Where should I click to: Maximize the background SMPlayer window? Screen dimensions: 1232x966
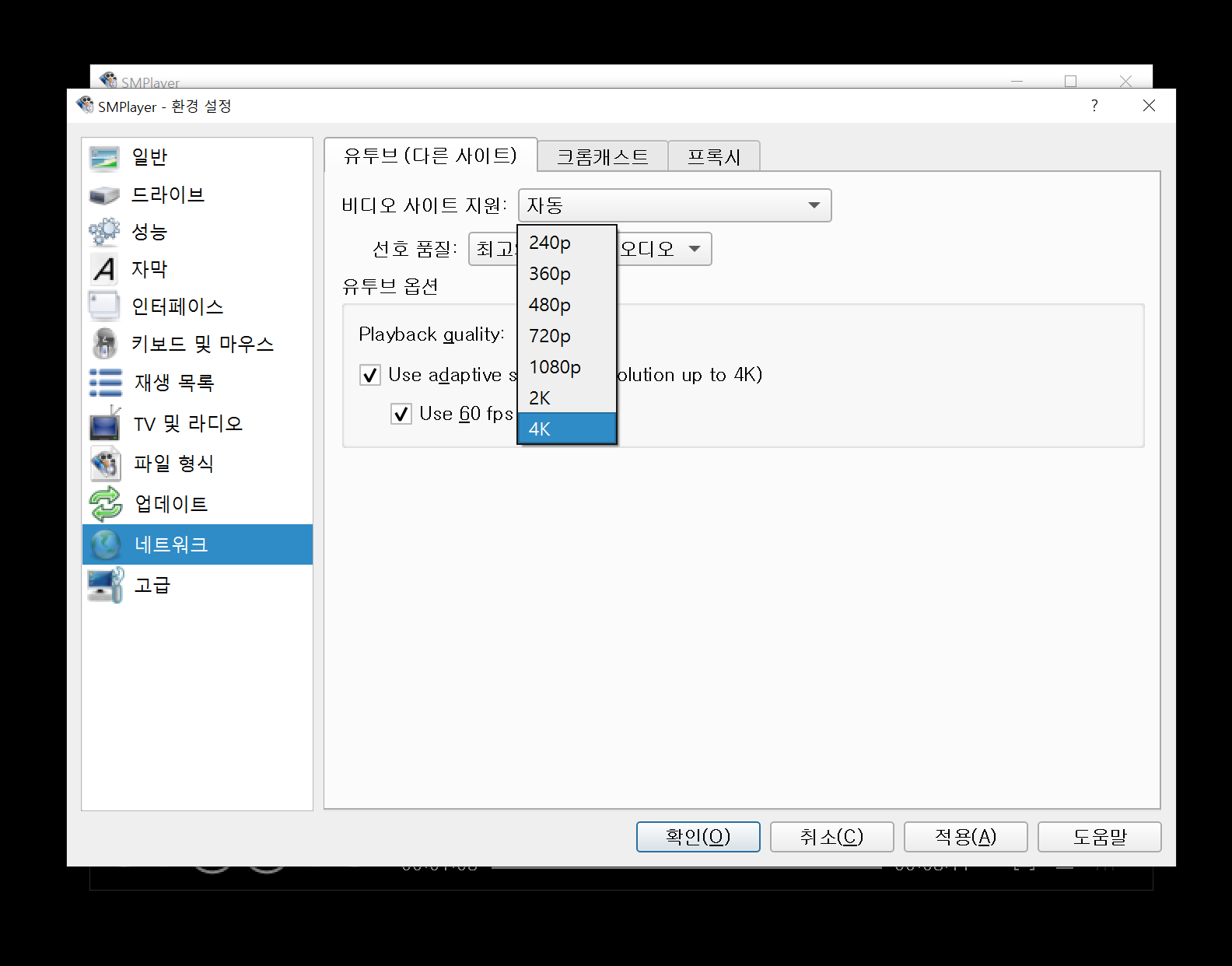[1071, 81]
